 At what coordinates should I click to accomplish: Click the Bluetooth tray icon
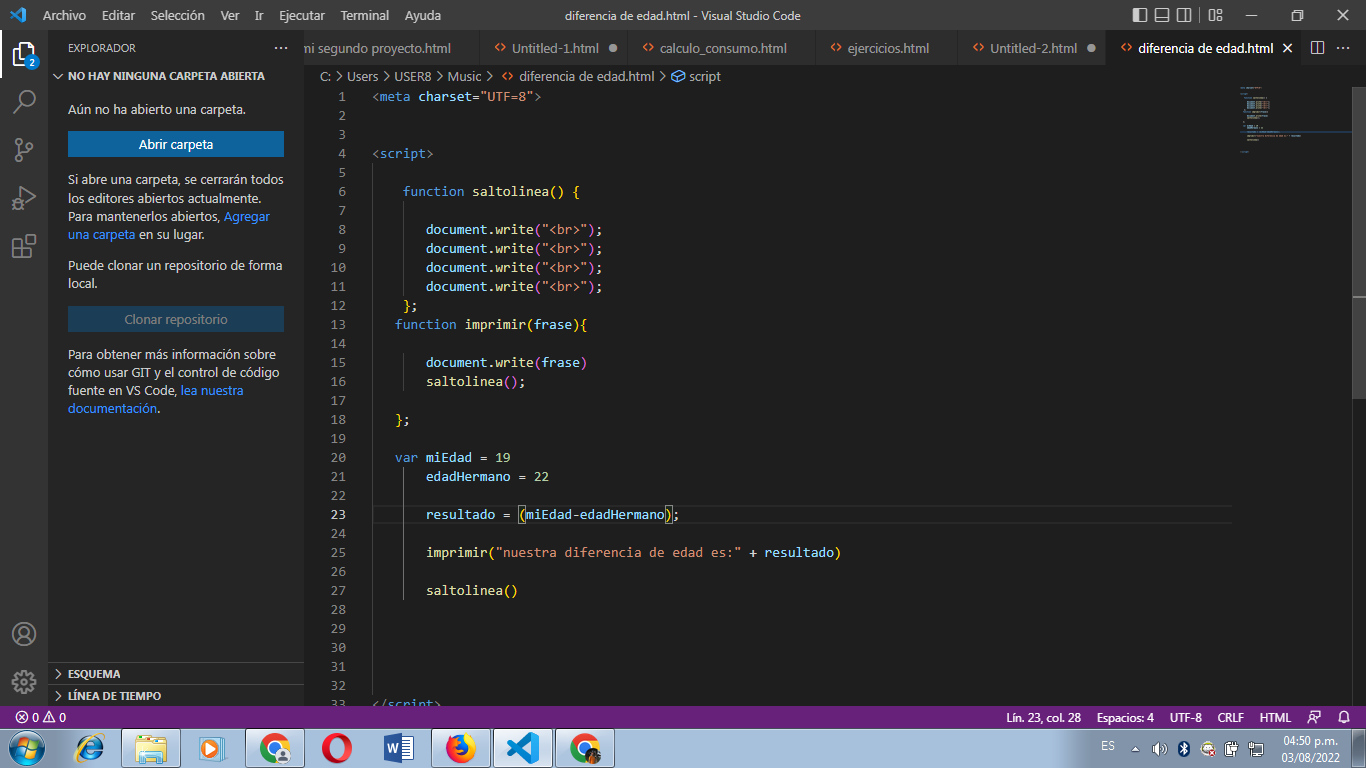[x=1183, y=749]
